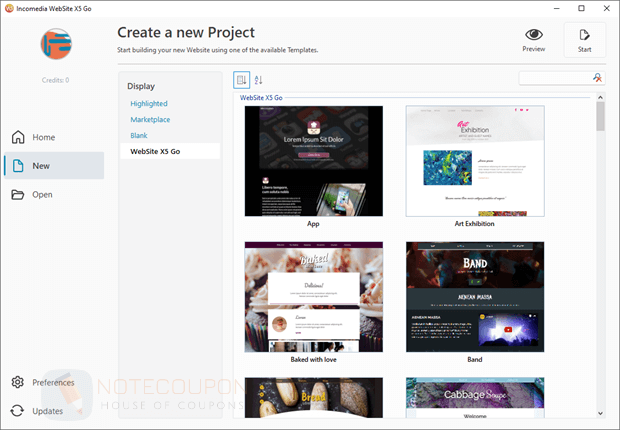This screenshot has width=620, height=430.
Task: Click the Preview eye icon
Action: pos(534,35)
